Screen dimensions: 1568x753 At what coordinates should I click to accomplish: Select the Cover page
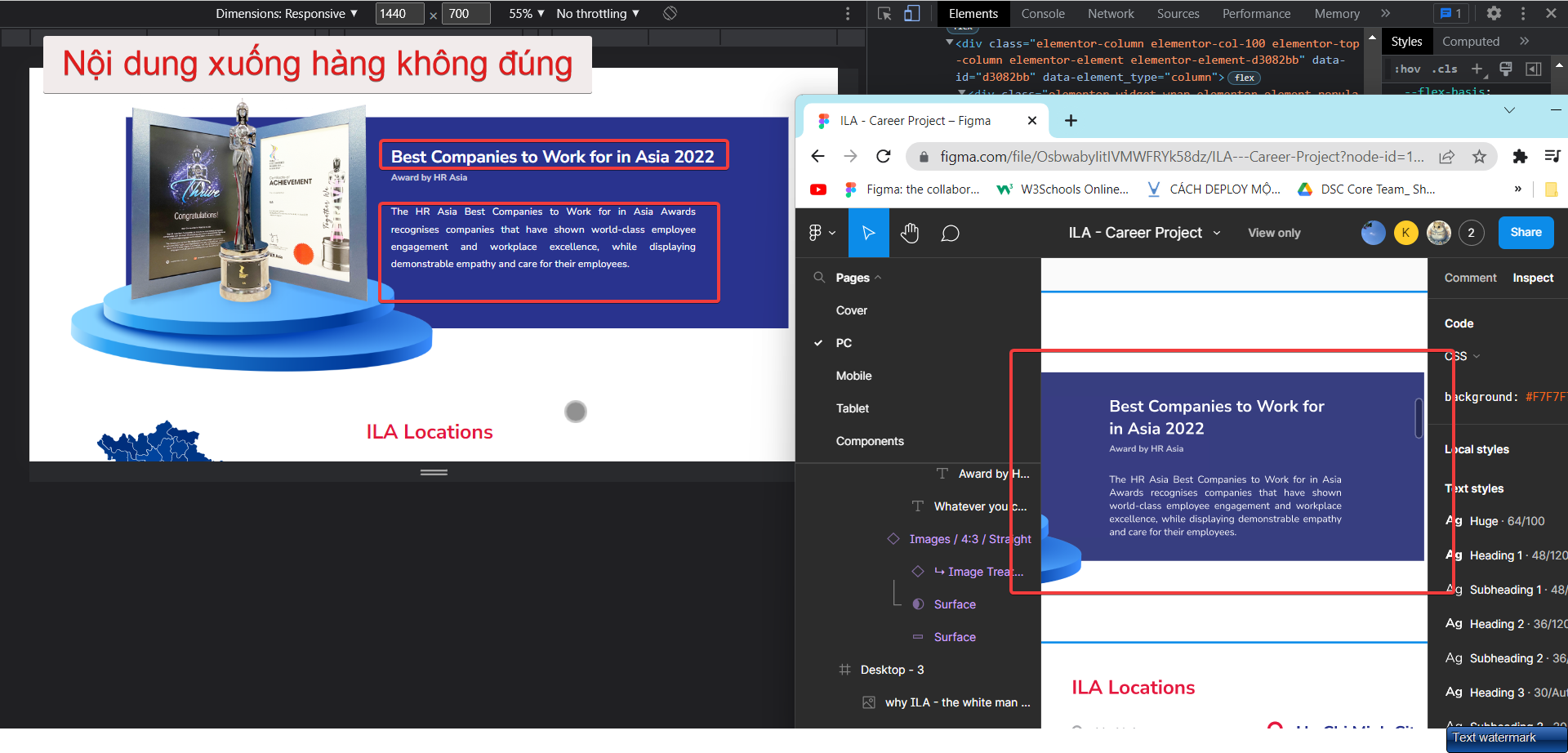852,310
